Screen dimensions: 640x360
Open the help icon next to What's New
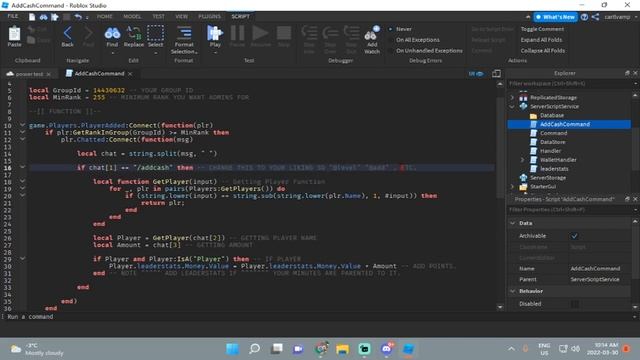(x=584, y=17)
